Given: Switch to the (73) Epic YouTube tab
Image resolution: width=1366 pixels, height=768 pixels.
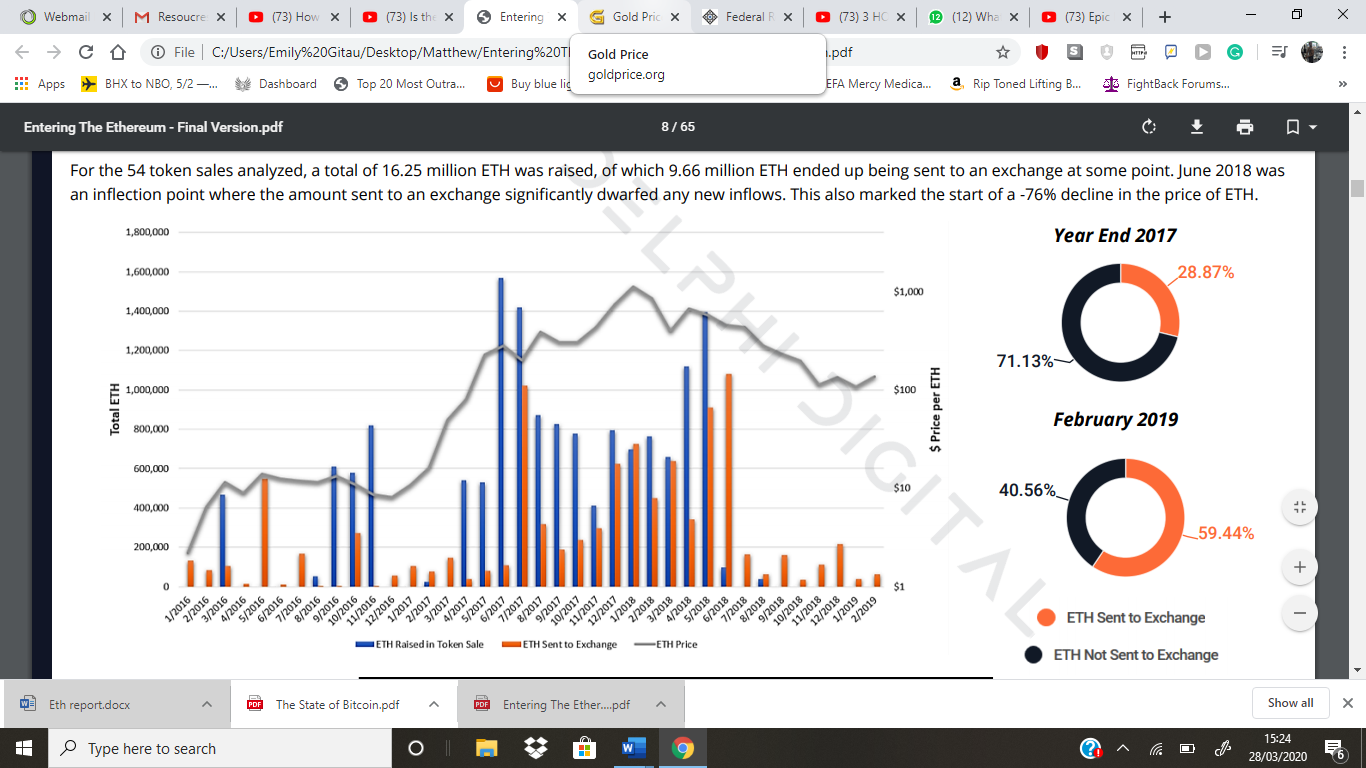Looking at the screenshot, I should point(1088,17).
